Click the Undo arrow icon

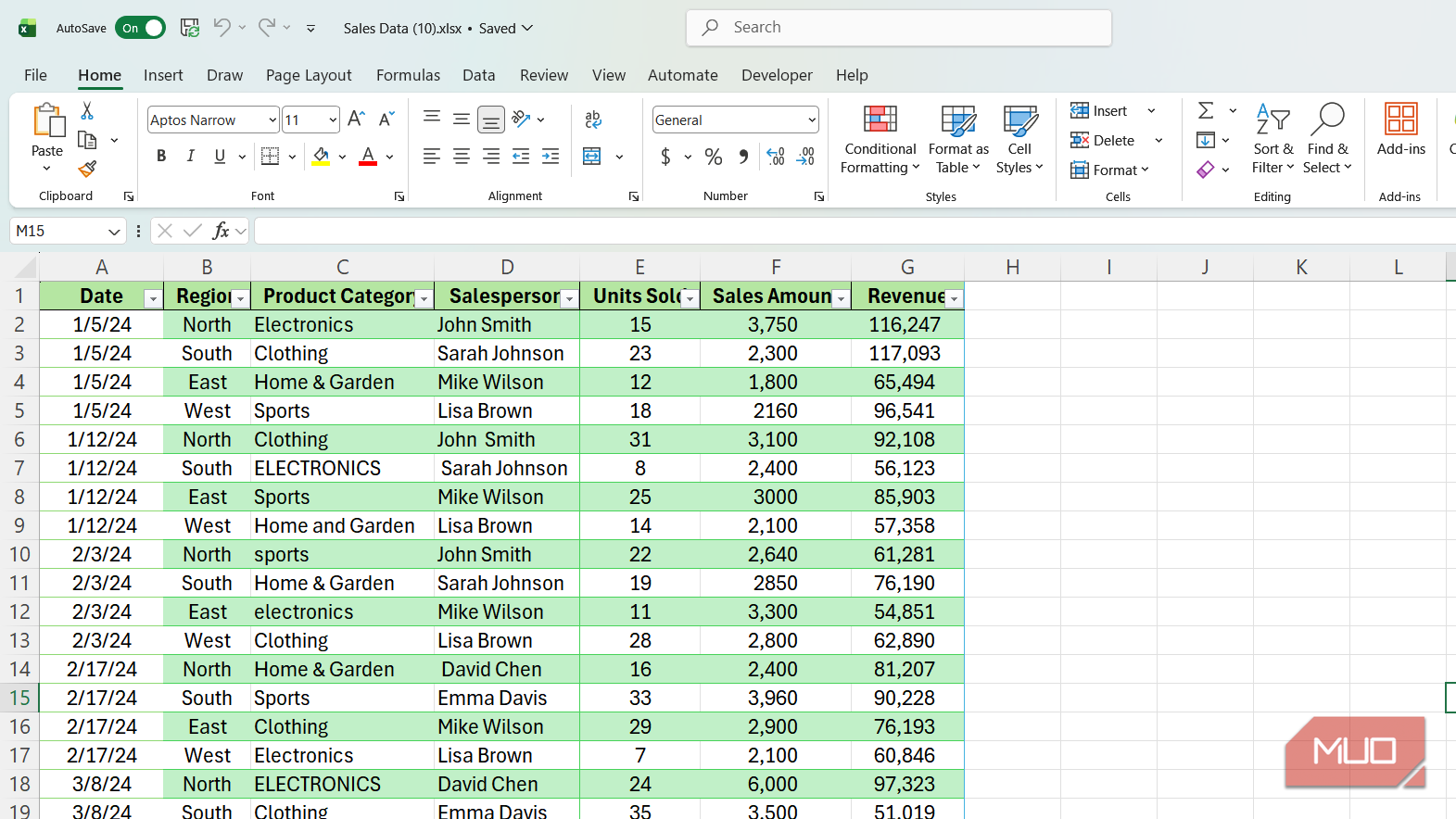[222, 28]
